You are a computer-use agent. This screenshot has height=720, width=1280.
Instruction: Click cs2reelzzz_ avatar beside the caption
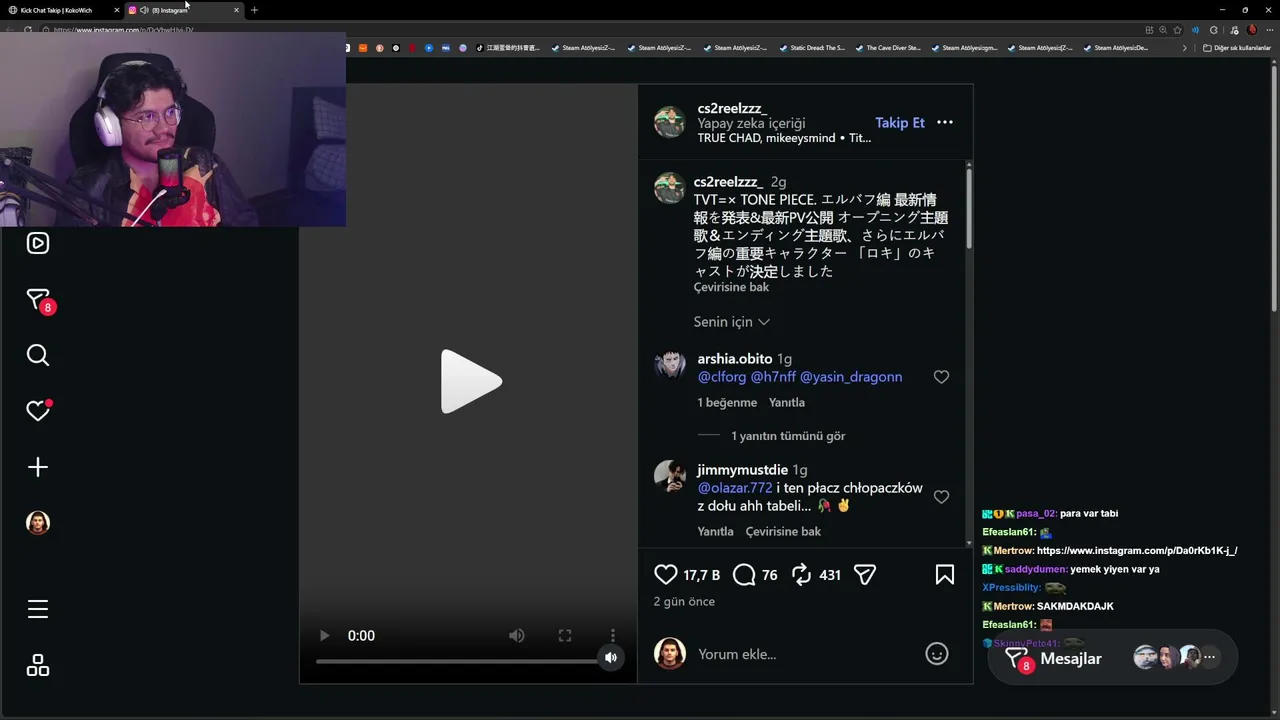669,188
